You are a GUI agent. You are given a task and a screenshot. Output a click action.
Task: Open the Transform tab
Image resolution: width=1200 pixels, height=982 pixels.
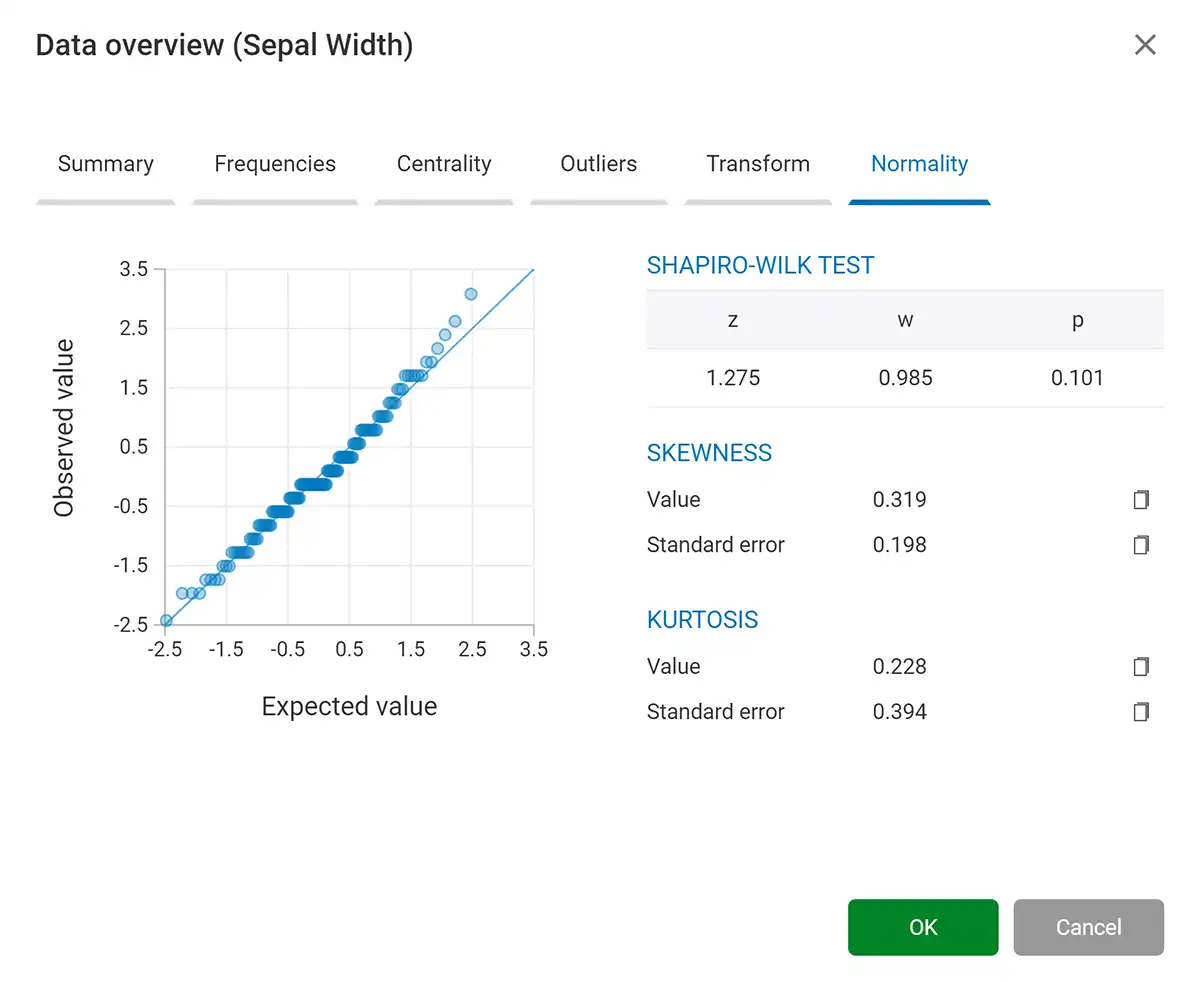[x=758, y=164]
